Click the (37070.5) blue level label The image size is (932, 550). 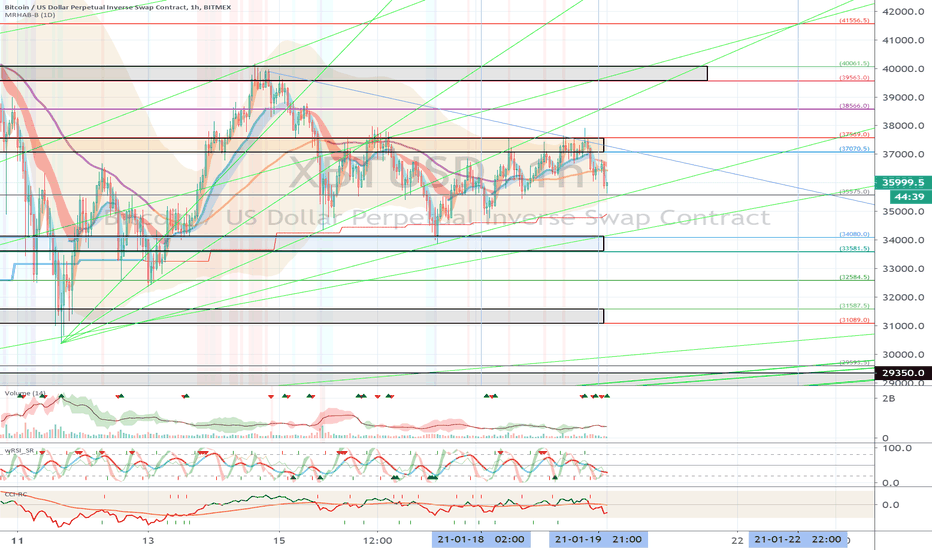tap(854, 149)
